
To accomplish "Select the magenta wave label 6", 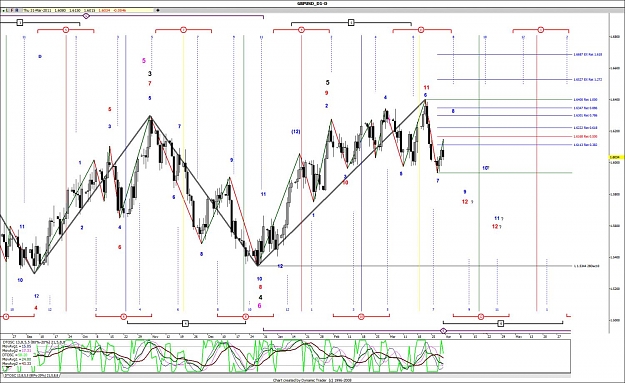I will (x=259, y=306).
